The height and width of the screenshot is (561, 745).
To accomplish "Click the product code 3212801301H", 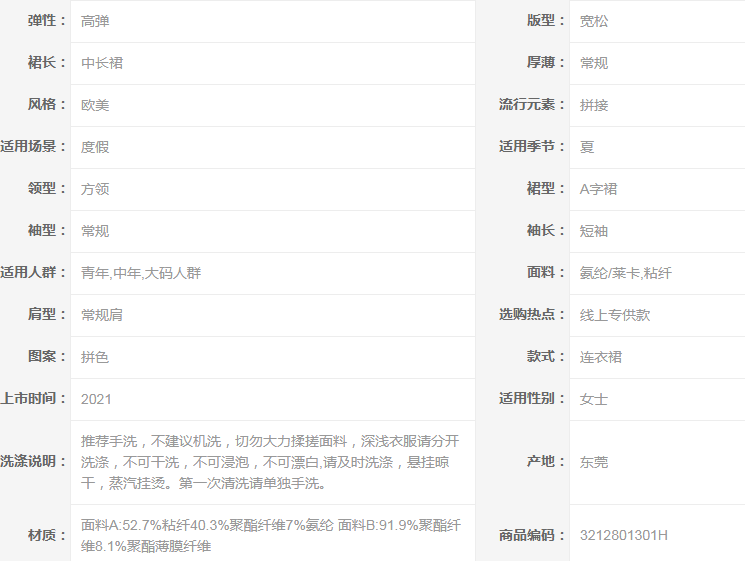I will click(624, 535).
